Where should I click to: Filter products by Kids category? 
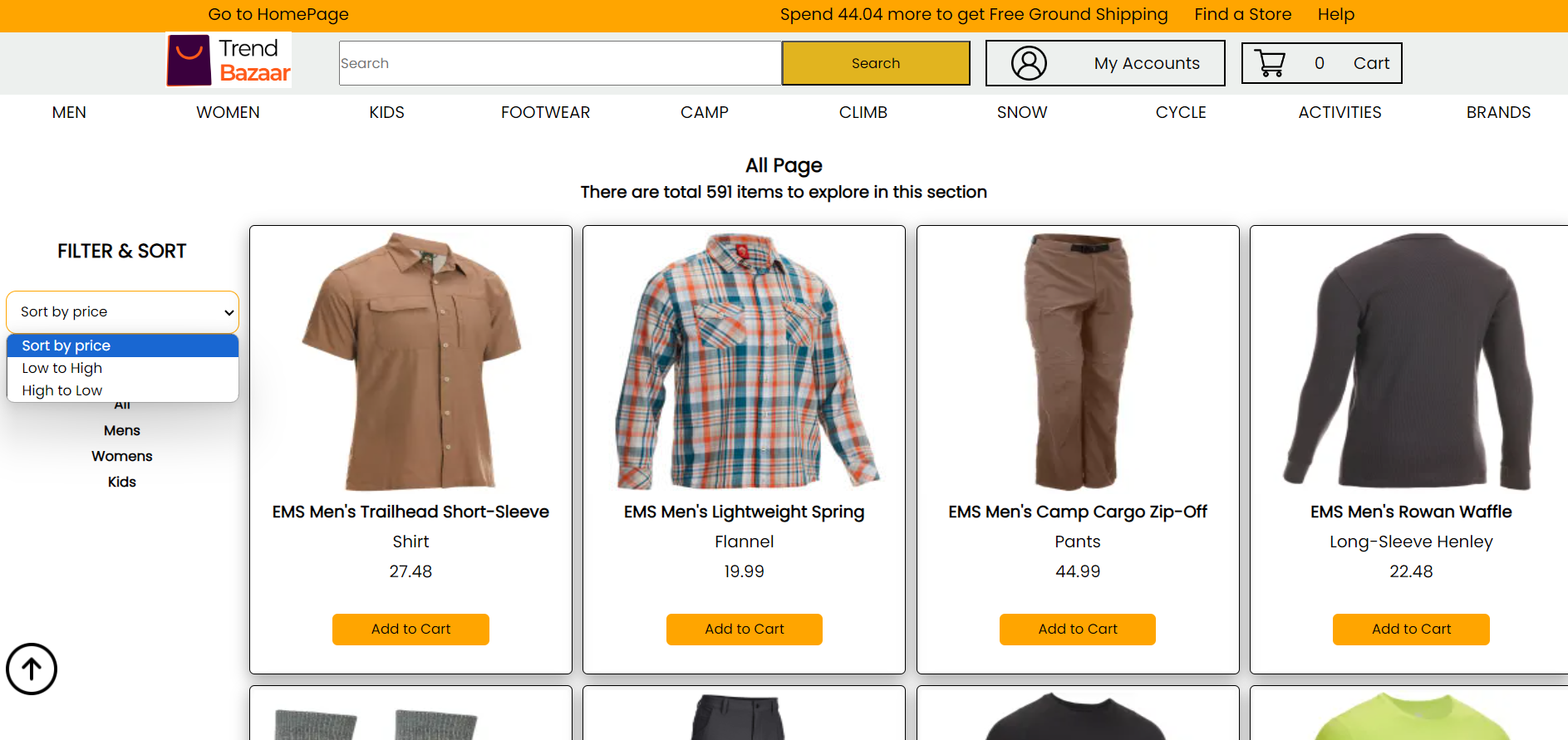coord(122,482)
